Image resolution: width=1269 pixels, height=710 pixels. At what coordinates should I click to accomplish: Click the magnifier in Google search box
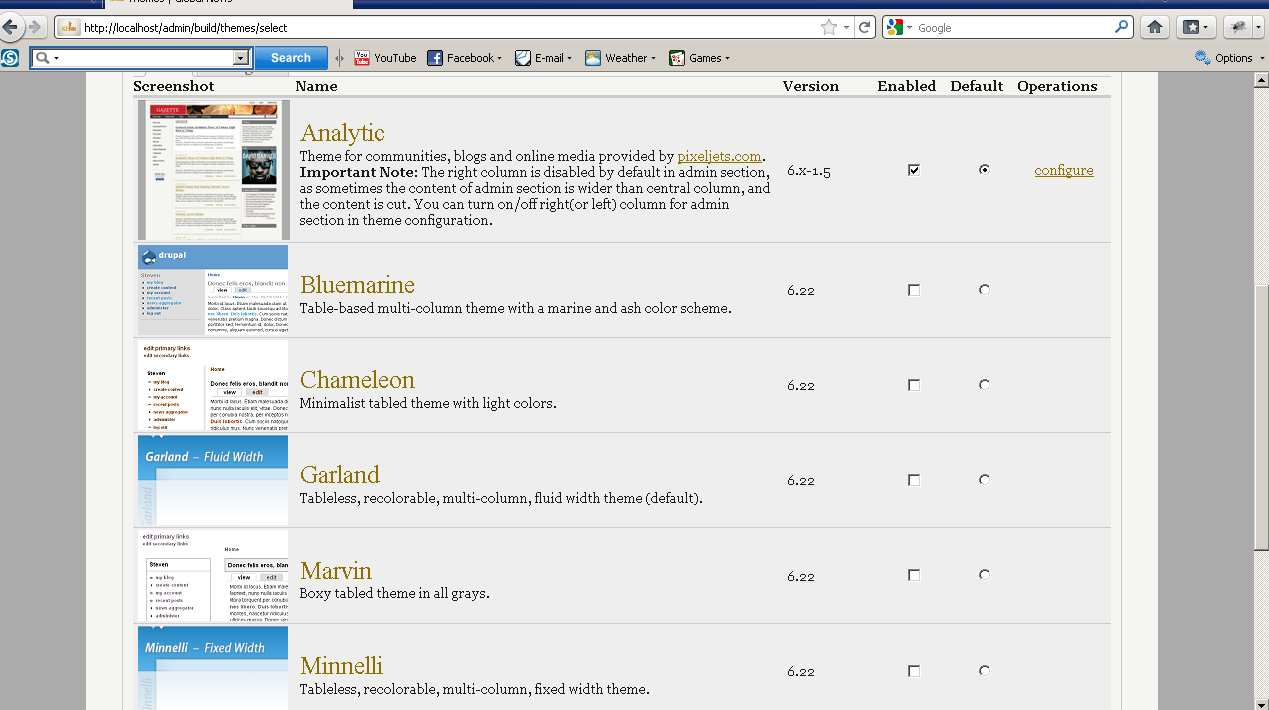pyautogui.click(x=1121, y=28)
